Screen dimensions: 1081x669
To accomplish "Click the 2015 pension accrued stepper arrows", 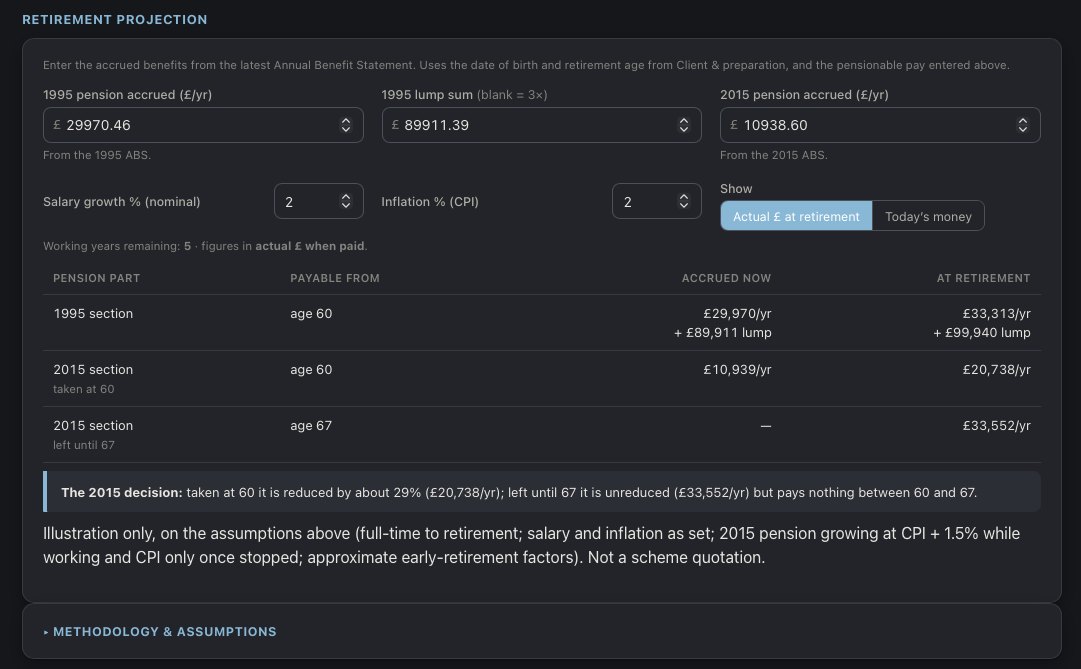I will (1022, 125).
